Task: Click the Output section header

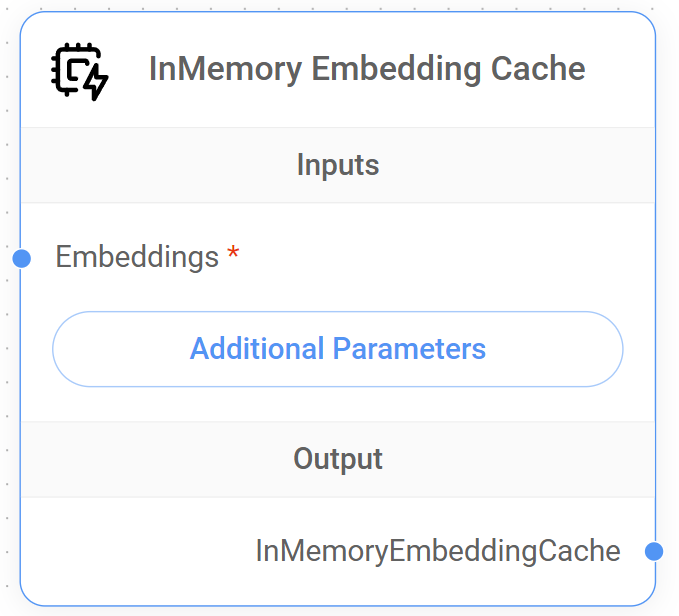Action: 338,459
